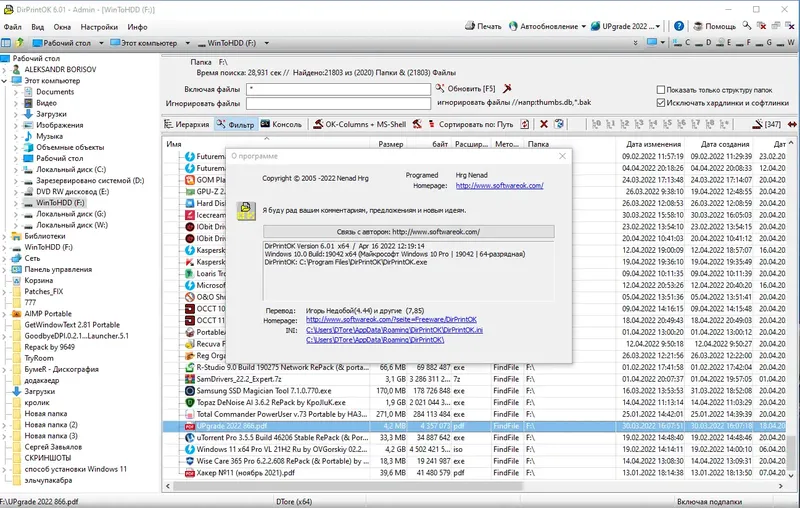
Task: Open the Инфо menu
Action: coord(137,27)
